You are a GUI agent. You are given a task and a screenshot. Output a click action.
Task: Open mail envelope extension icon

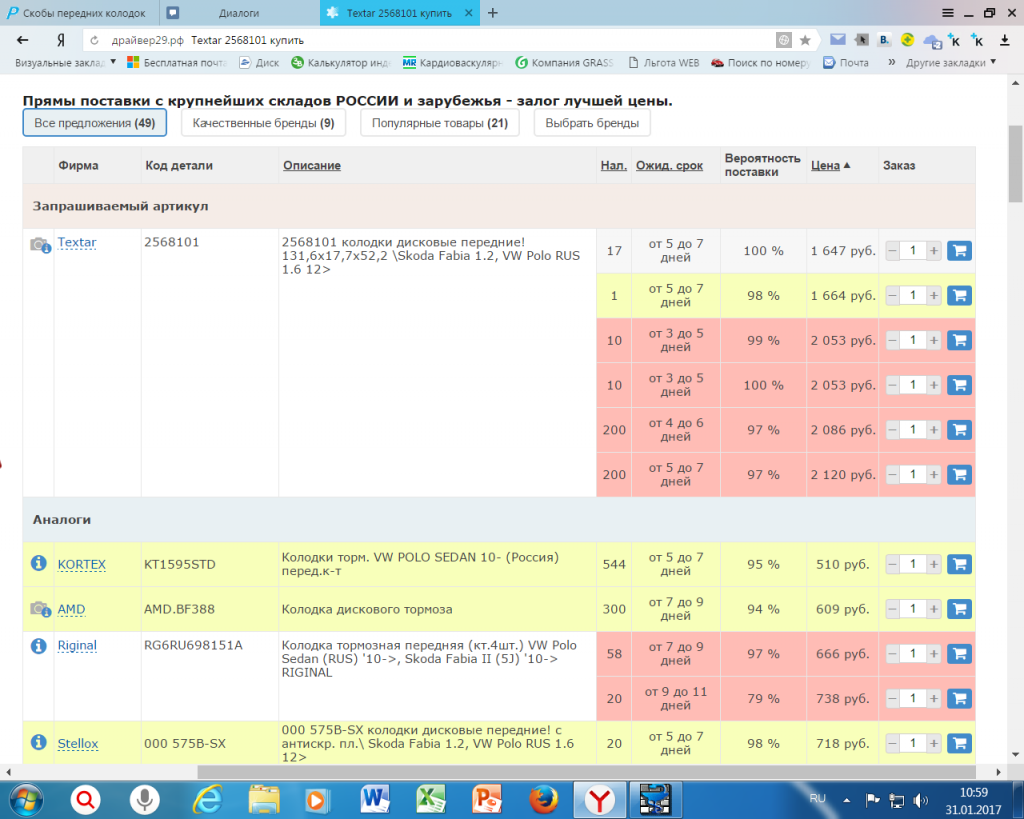tap(838, 40)
